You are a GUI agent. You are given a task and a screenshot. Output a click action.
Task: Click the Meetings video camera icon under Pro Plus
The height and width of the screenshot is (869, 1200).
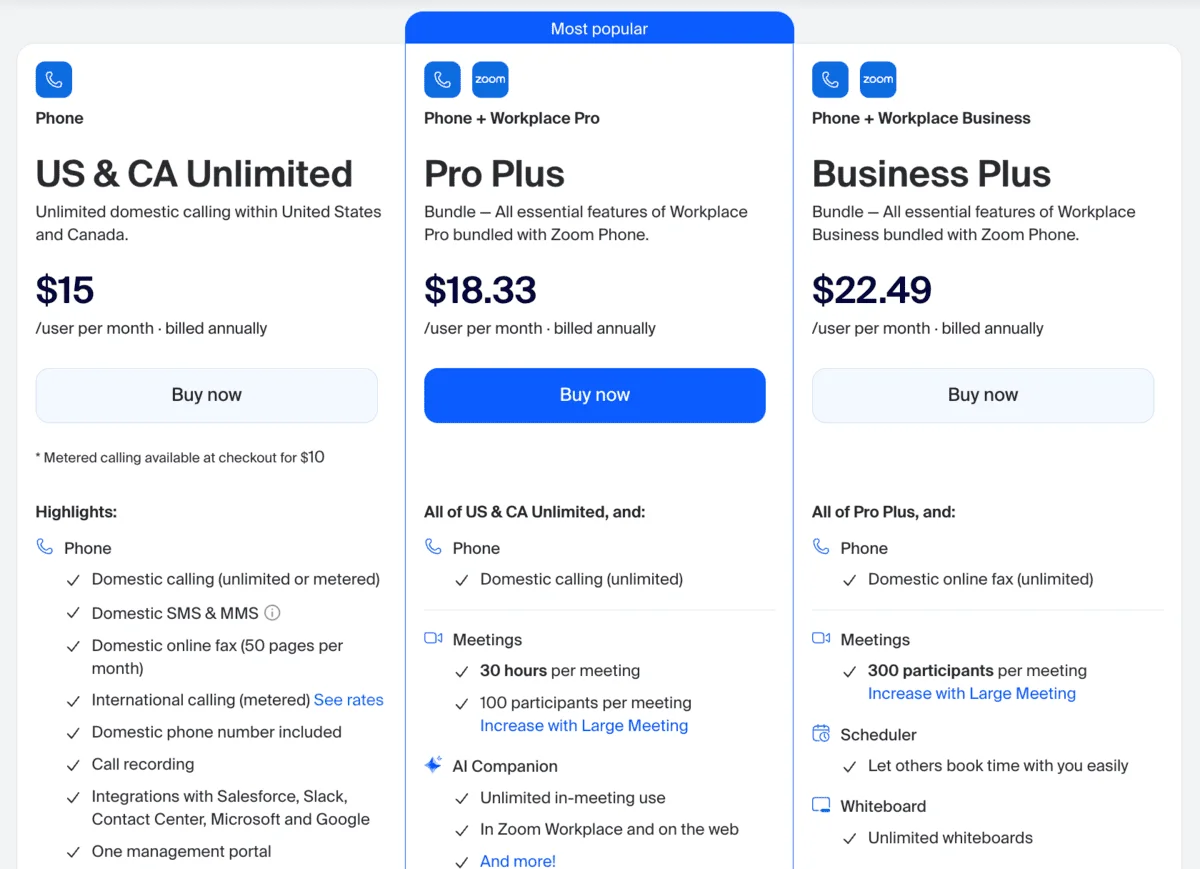click(x=432, y=639)
